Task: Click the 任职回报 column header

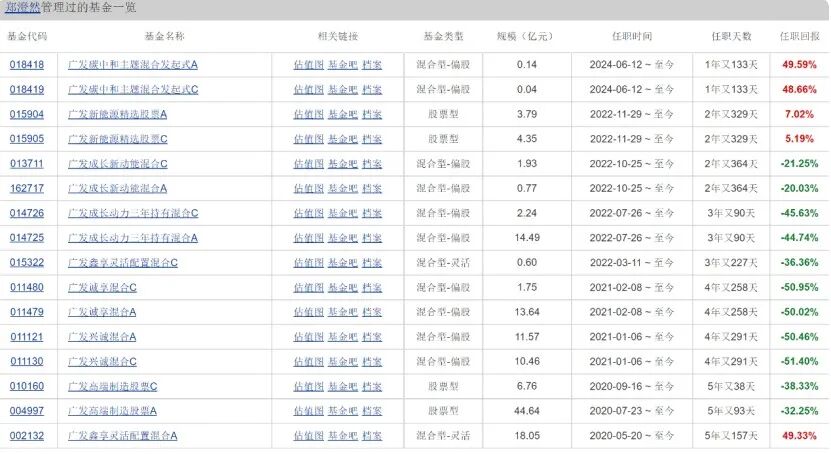Action: tap(798, 36)
